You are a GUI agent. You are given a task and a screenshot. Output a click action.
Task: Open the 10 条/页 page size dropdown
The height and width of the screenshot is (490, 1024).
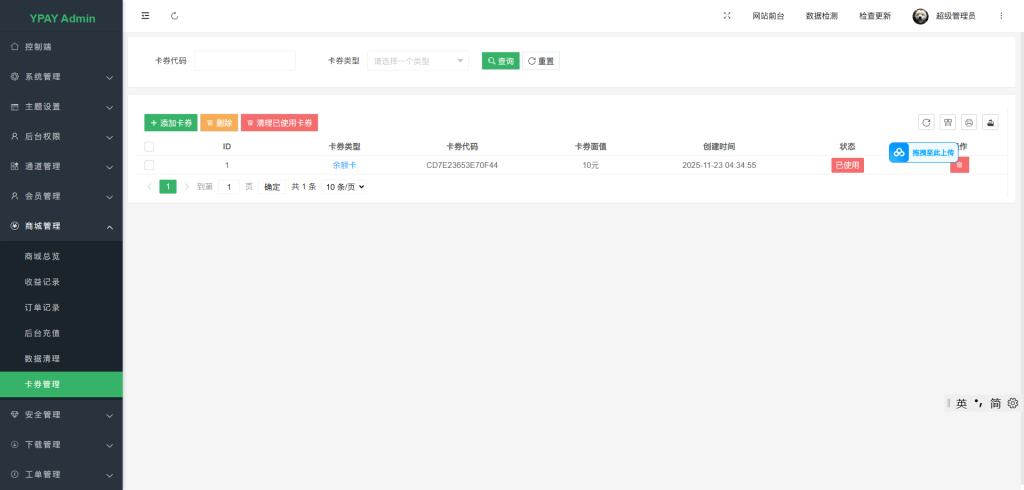344,187
